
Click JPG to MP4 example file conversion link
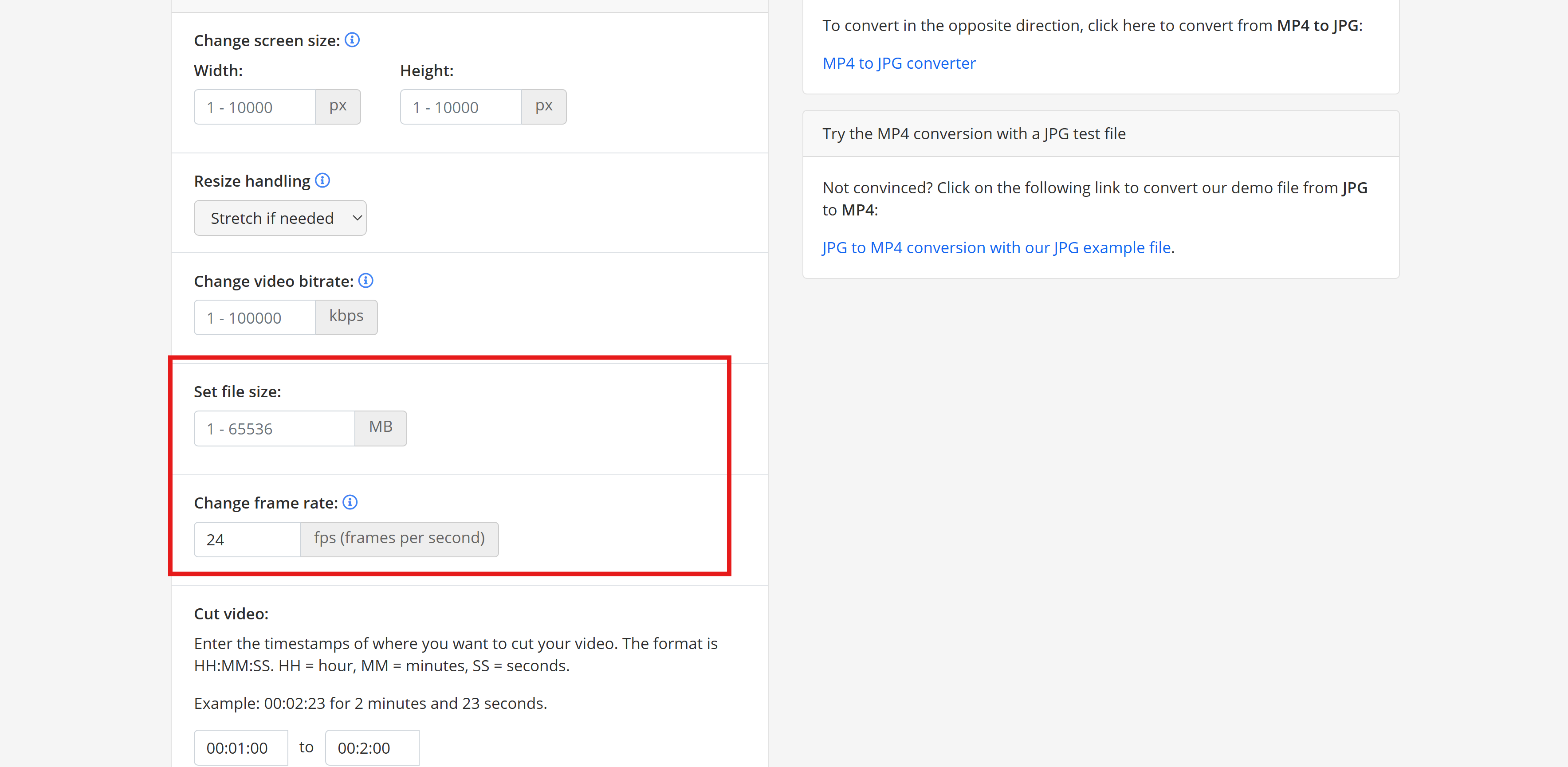click(x=996, y=247)
